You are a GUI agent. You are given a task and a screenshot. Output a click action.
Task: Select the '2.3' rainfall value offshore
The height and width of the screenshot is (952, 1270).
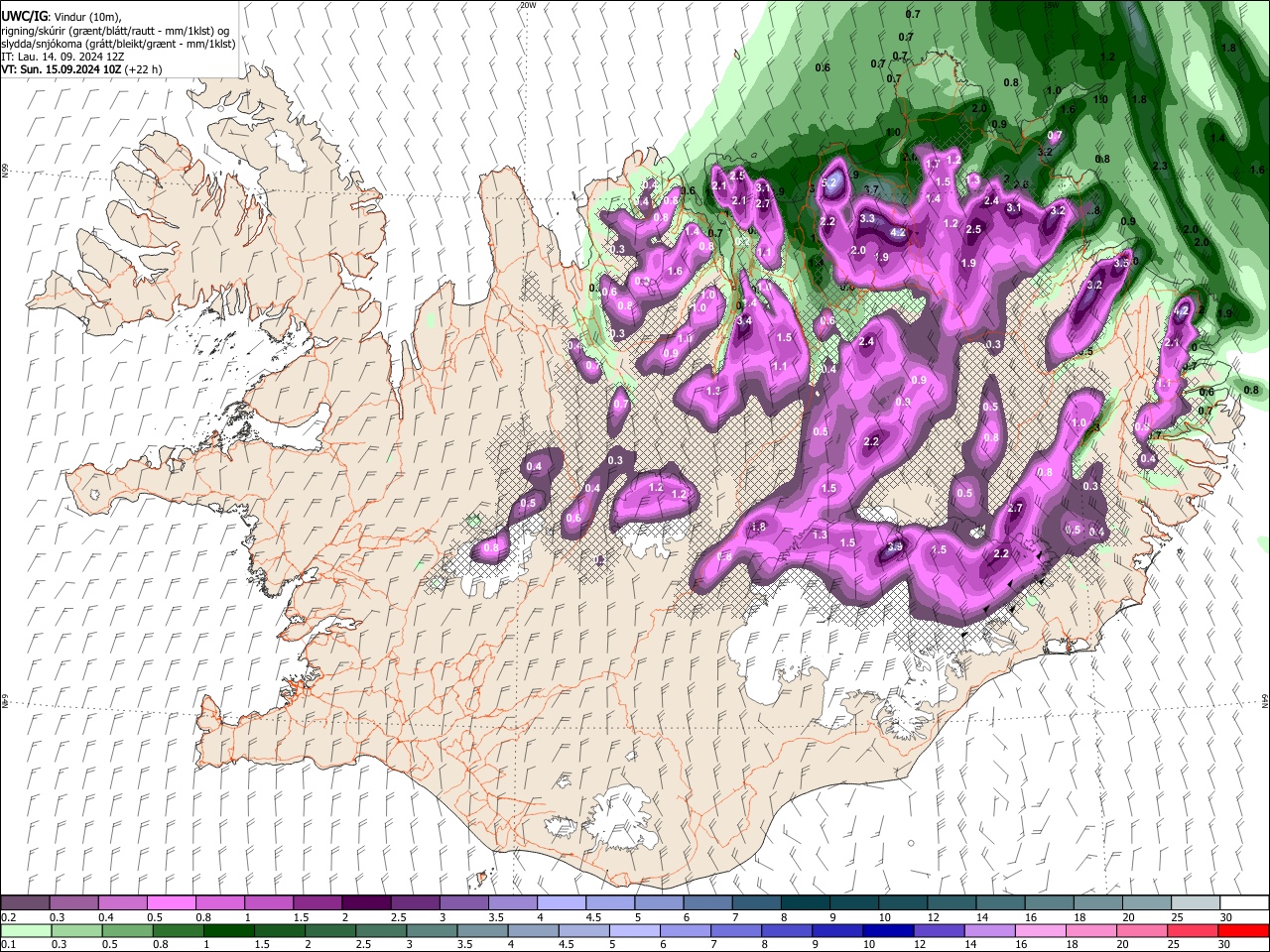(x=1161, y=166)
